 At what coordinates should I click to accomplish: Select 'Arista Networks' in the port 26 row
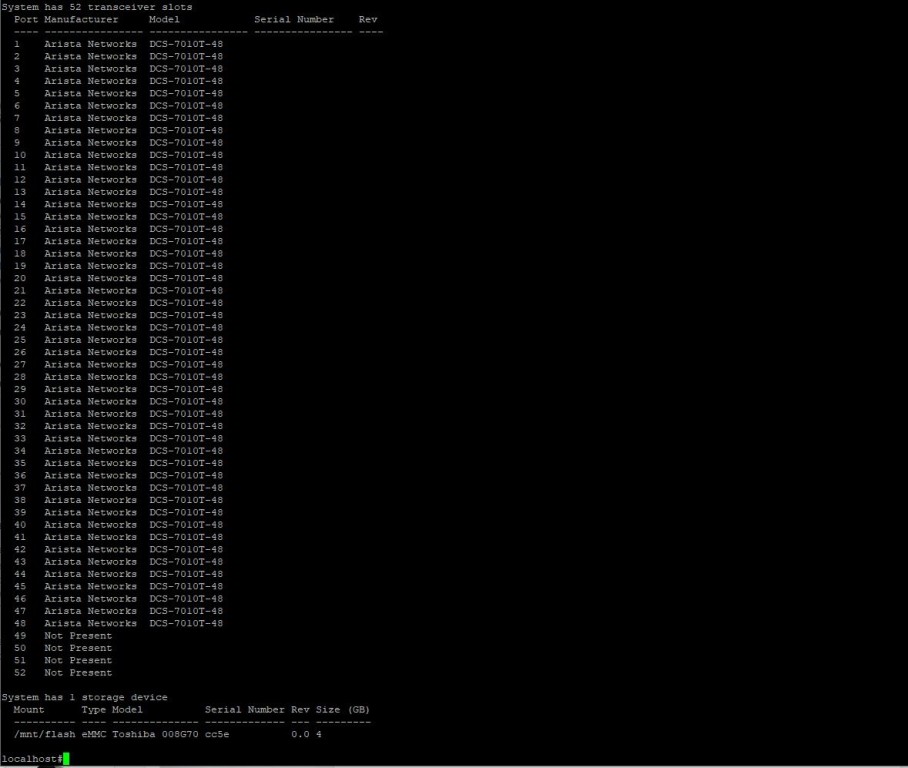tap(90, 352)
